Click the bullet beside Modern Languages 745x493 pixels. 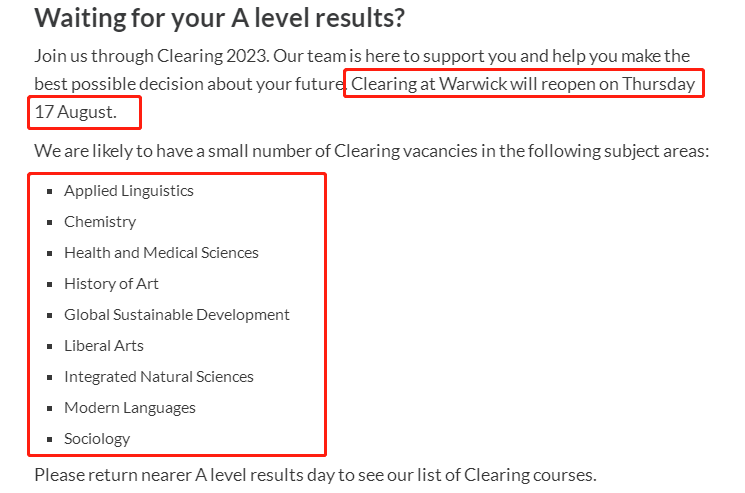(x=49, y=408)
